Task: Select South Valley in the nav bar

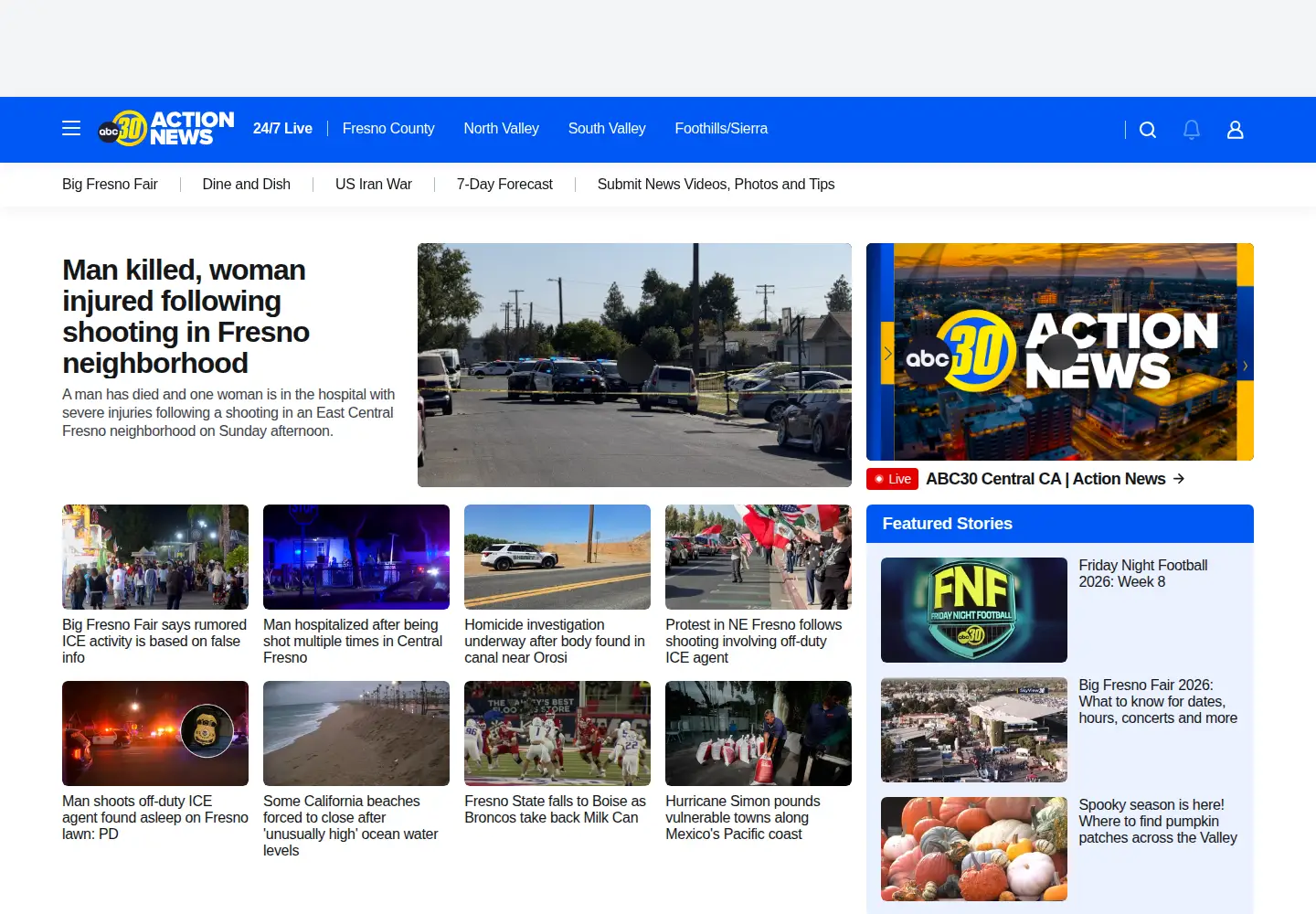Action: coord(607,129)
